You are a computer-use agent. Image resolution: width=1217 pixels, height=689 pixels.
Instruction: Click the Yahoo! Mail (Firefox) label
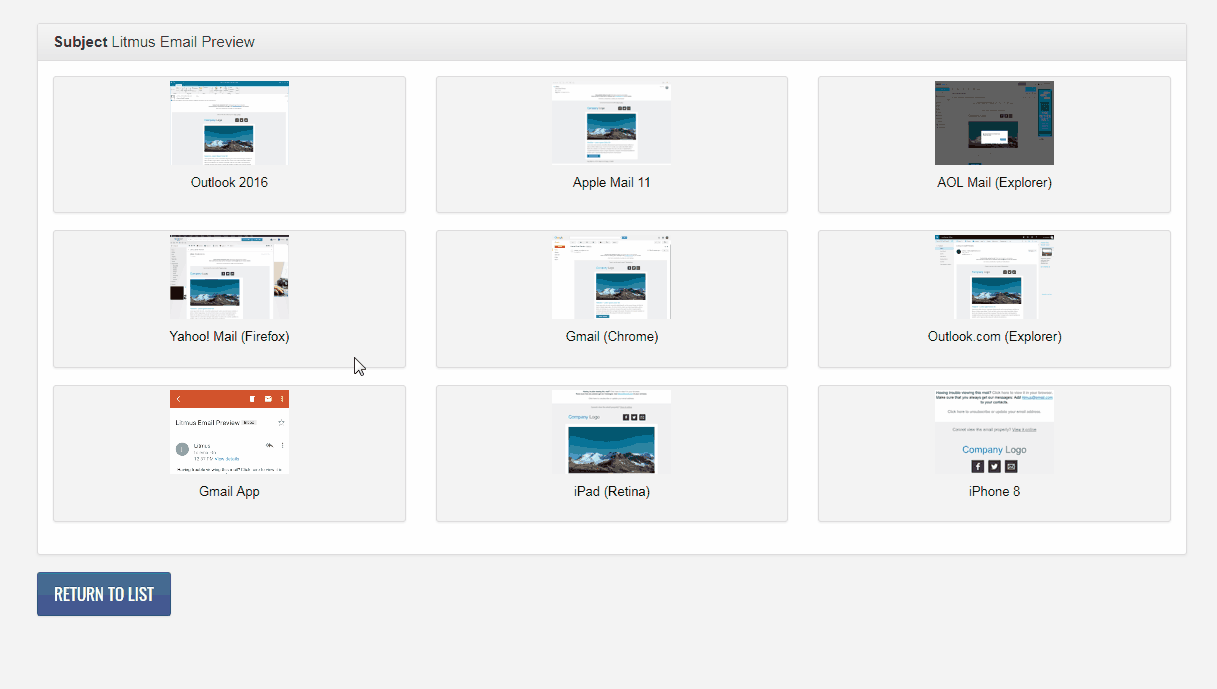[229, 337]
